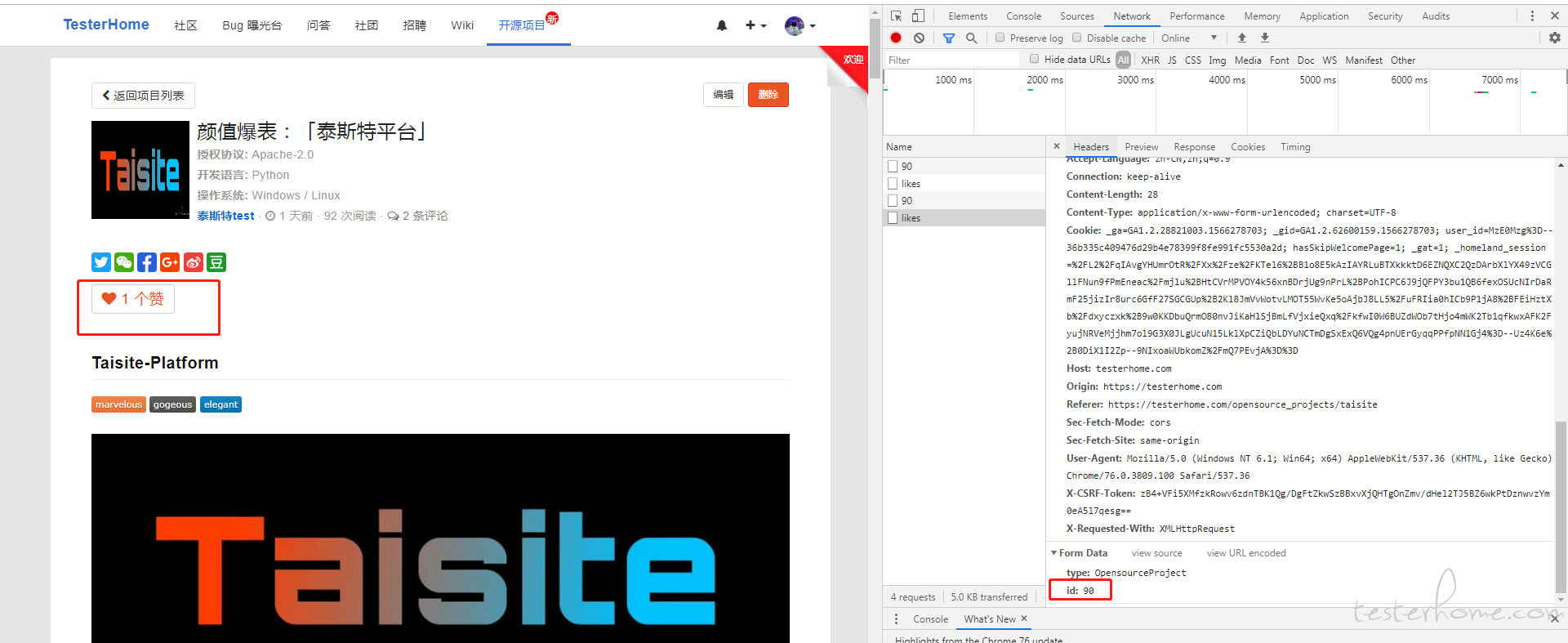Select the All filter type
The image size is (1568, 643).
coord(1124,60)
